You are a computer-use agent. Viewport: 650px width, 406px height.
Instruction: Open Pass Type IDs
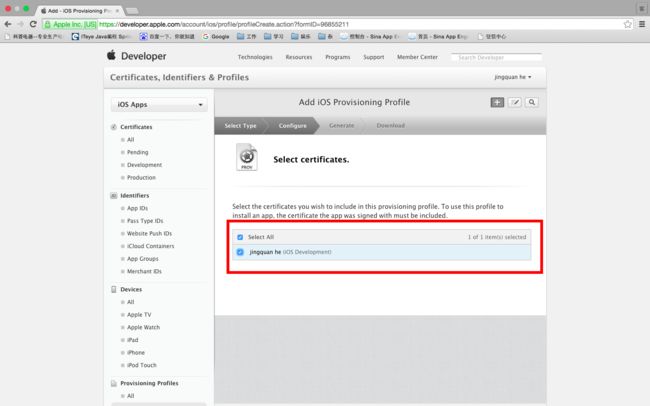click(145, 221)
